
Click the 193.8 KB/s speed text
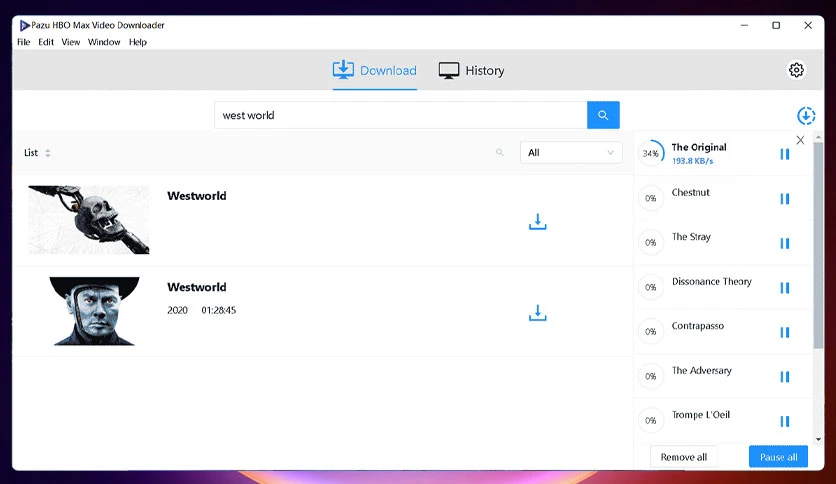tap(692, 161)
